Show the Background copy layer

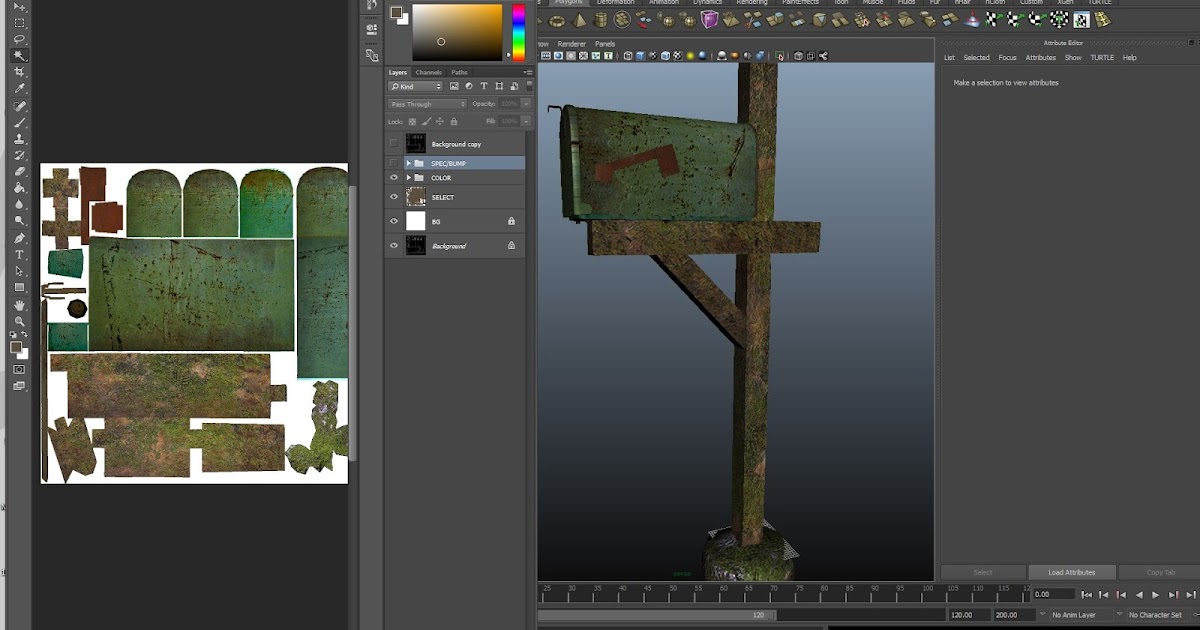pos(394,144)
